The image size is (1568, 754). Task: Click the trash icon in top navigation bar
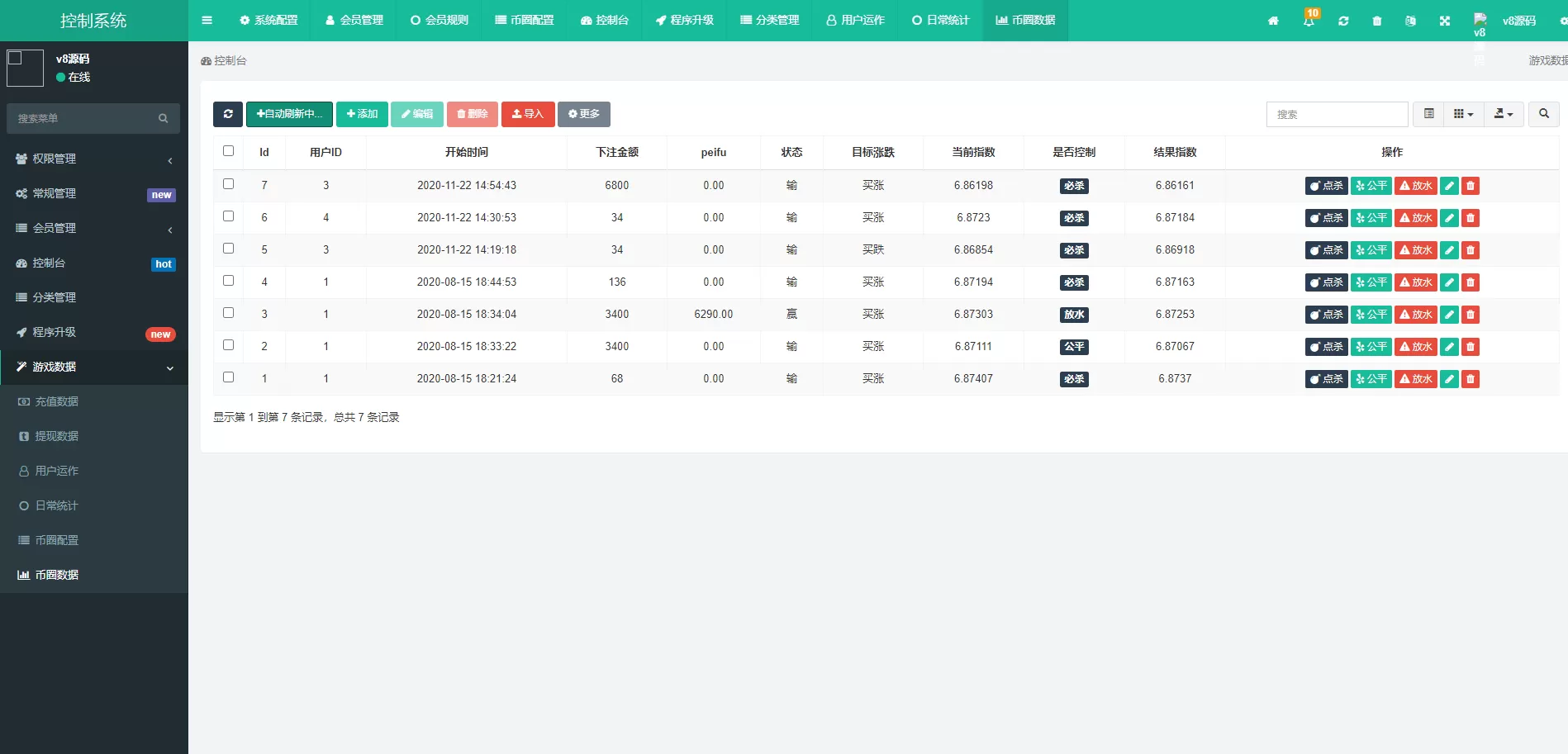click(1376, 21)
